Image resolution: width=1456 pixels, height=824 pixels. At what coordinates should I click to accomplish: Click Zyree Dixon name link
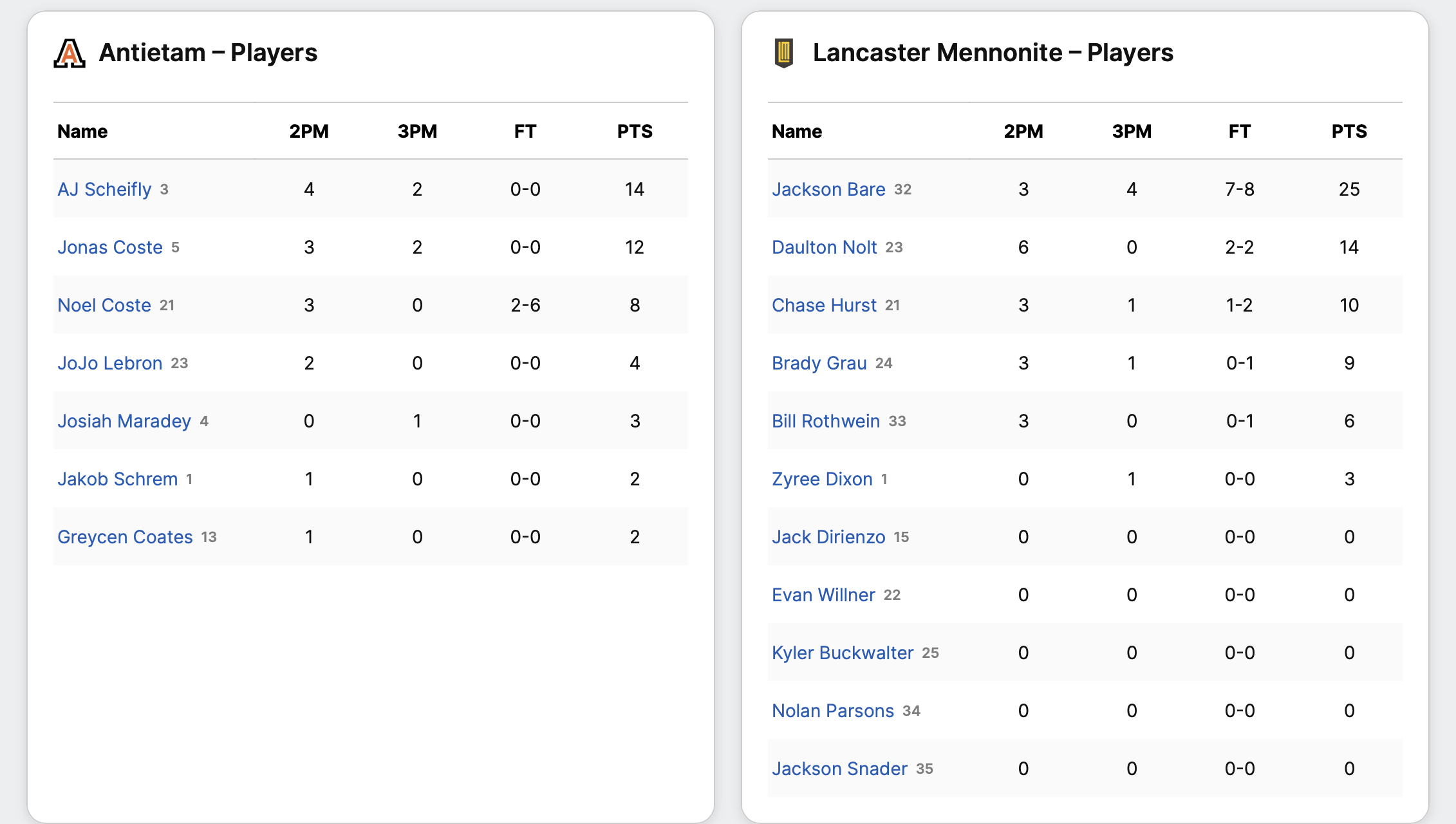(822, 479)
